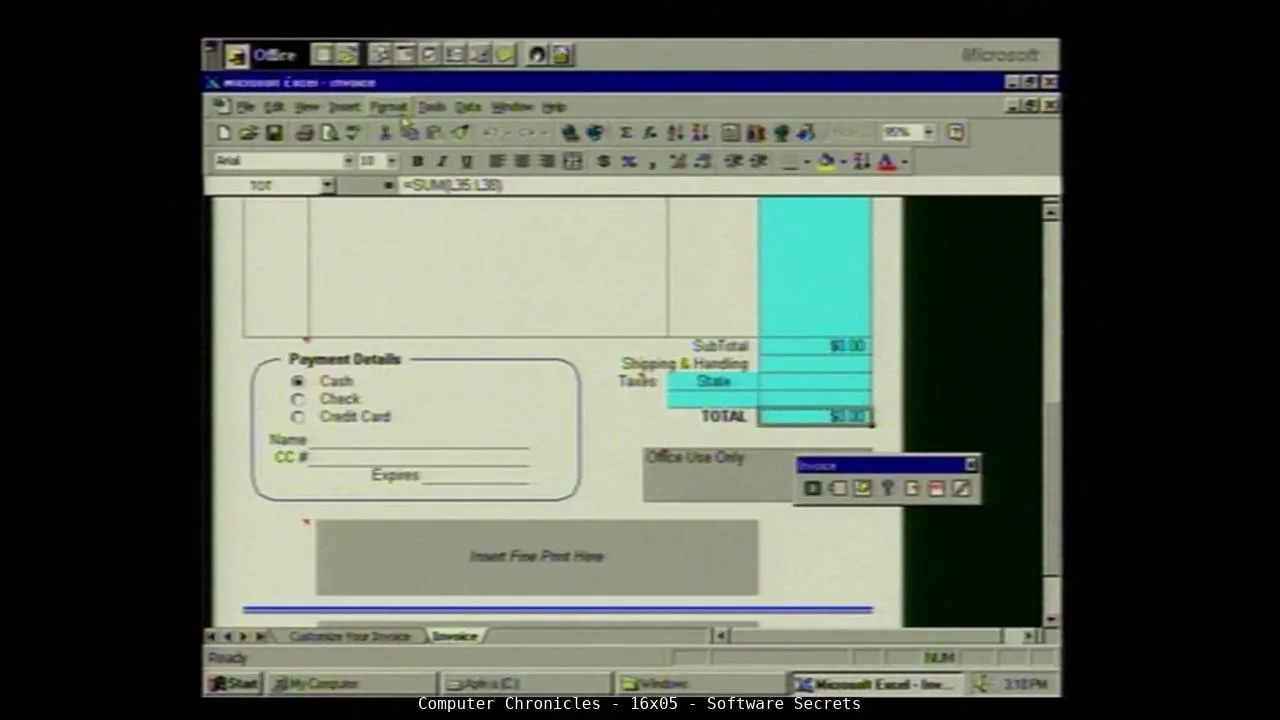
Task: Select the TOTAL $0.00 cell
Action: 815,417
